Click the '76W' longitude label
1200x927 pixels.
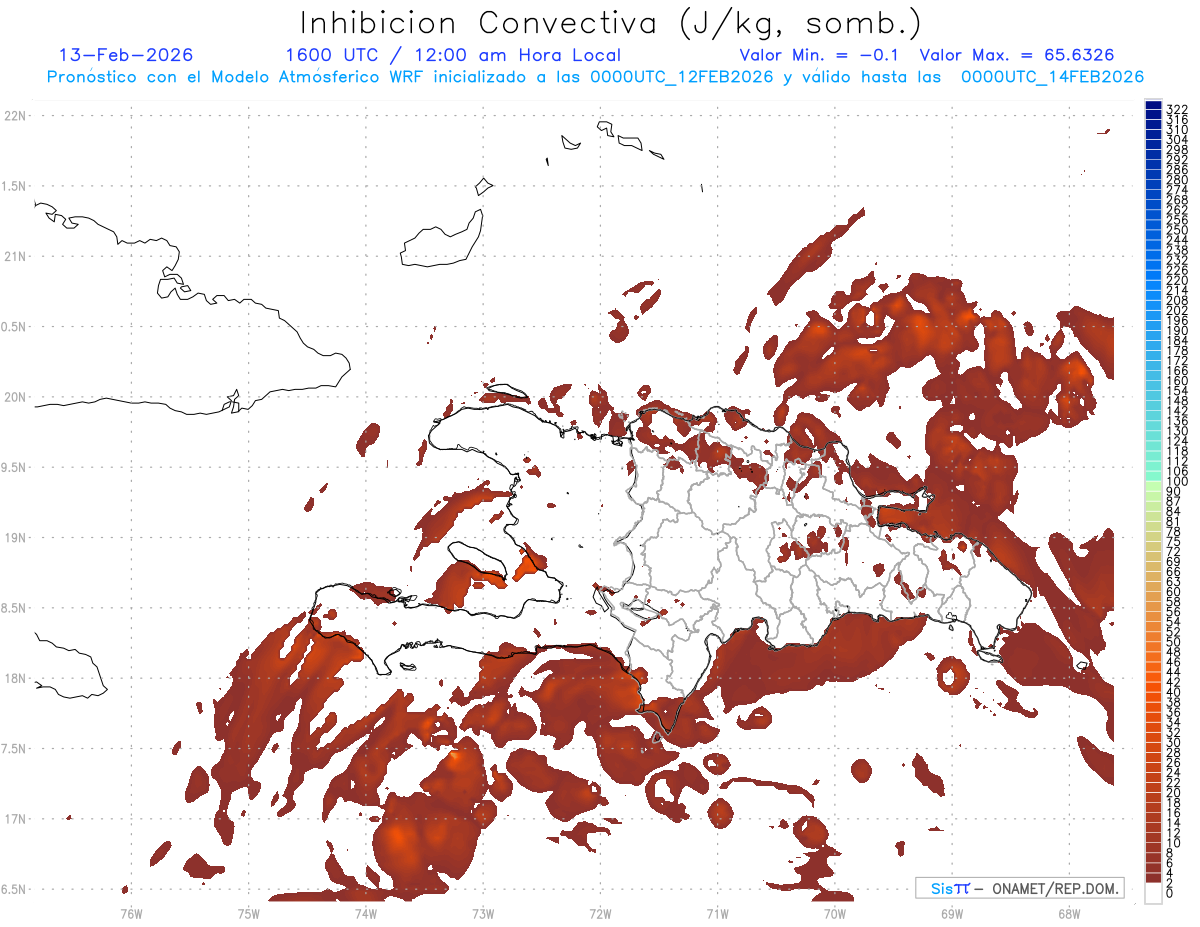(x=131, y=913)
